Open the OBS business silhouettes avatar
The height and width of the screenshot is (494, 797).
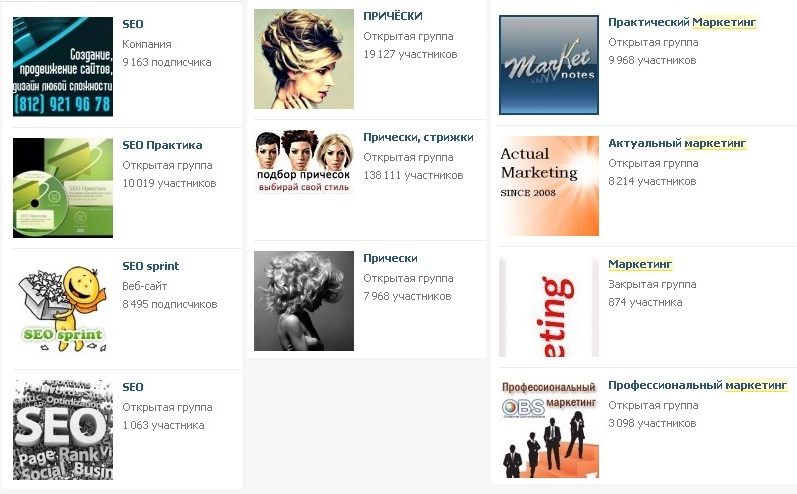tap(548, 428)
